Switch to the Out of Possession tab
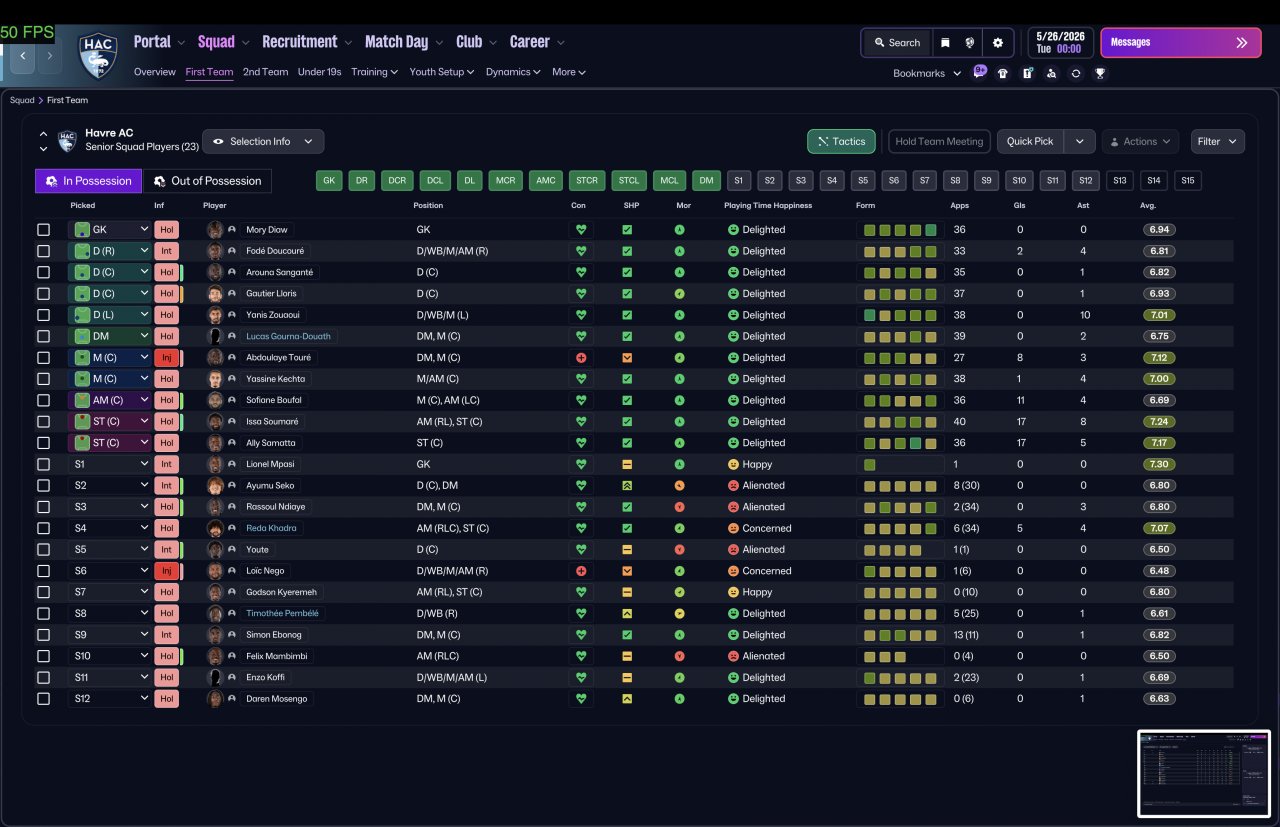The image size is (1280, 827). click(207, 181)
